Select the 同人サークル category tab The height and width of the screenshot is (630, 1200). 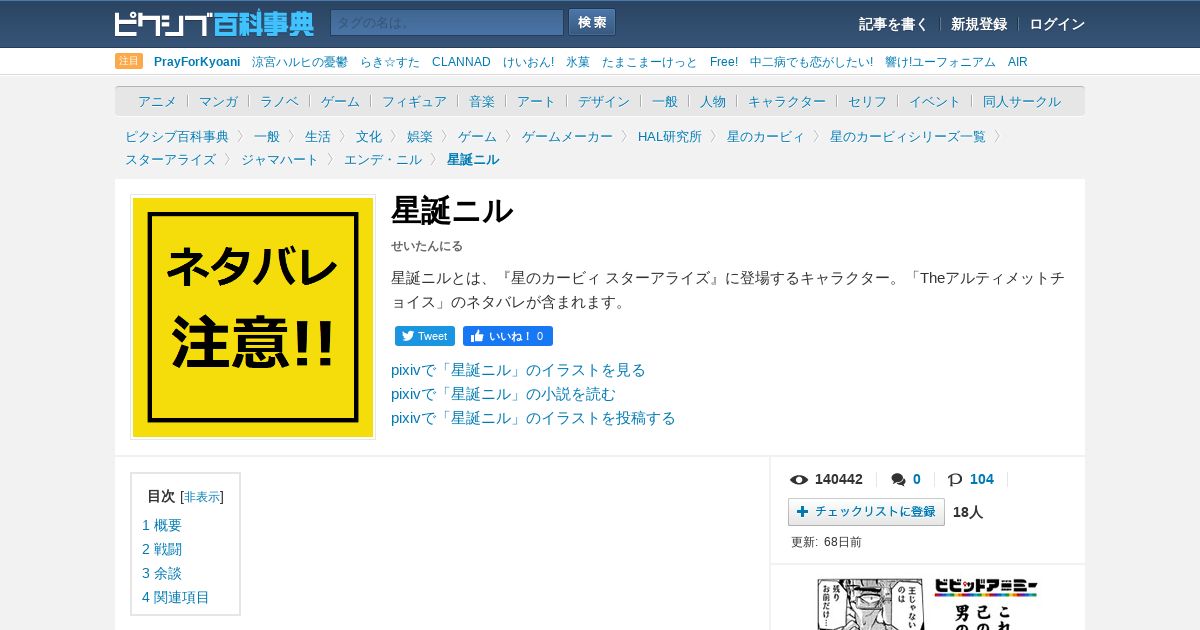(x=1022, y=101)
